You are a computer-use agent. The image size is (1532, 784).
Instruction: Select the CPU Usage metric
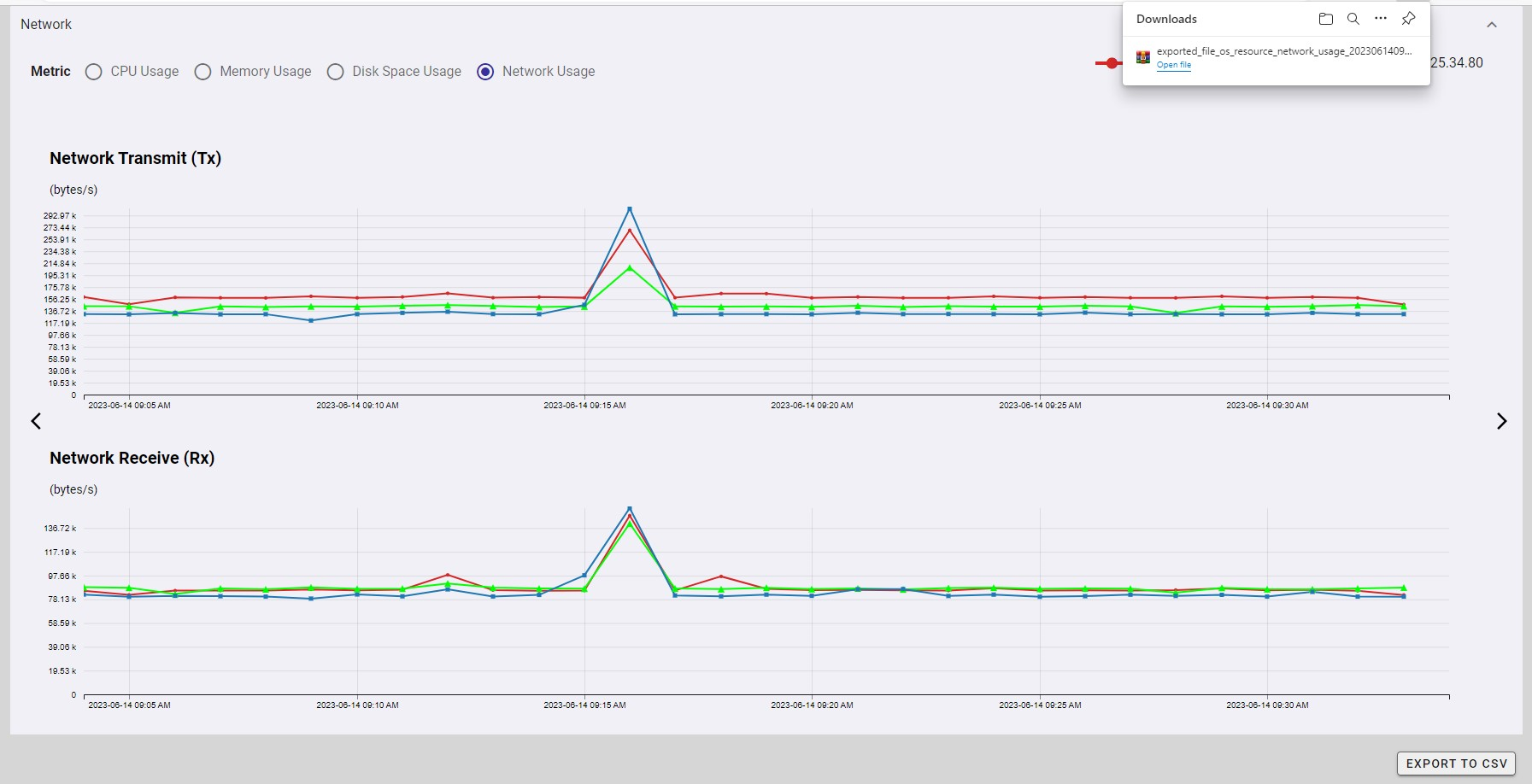(x=94, y=72)
